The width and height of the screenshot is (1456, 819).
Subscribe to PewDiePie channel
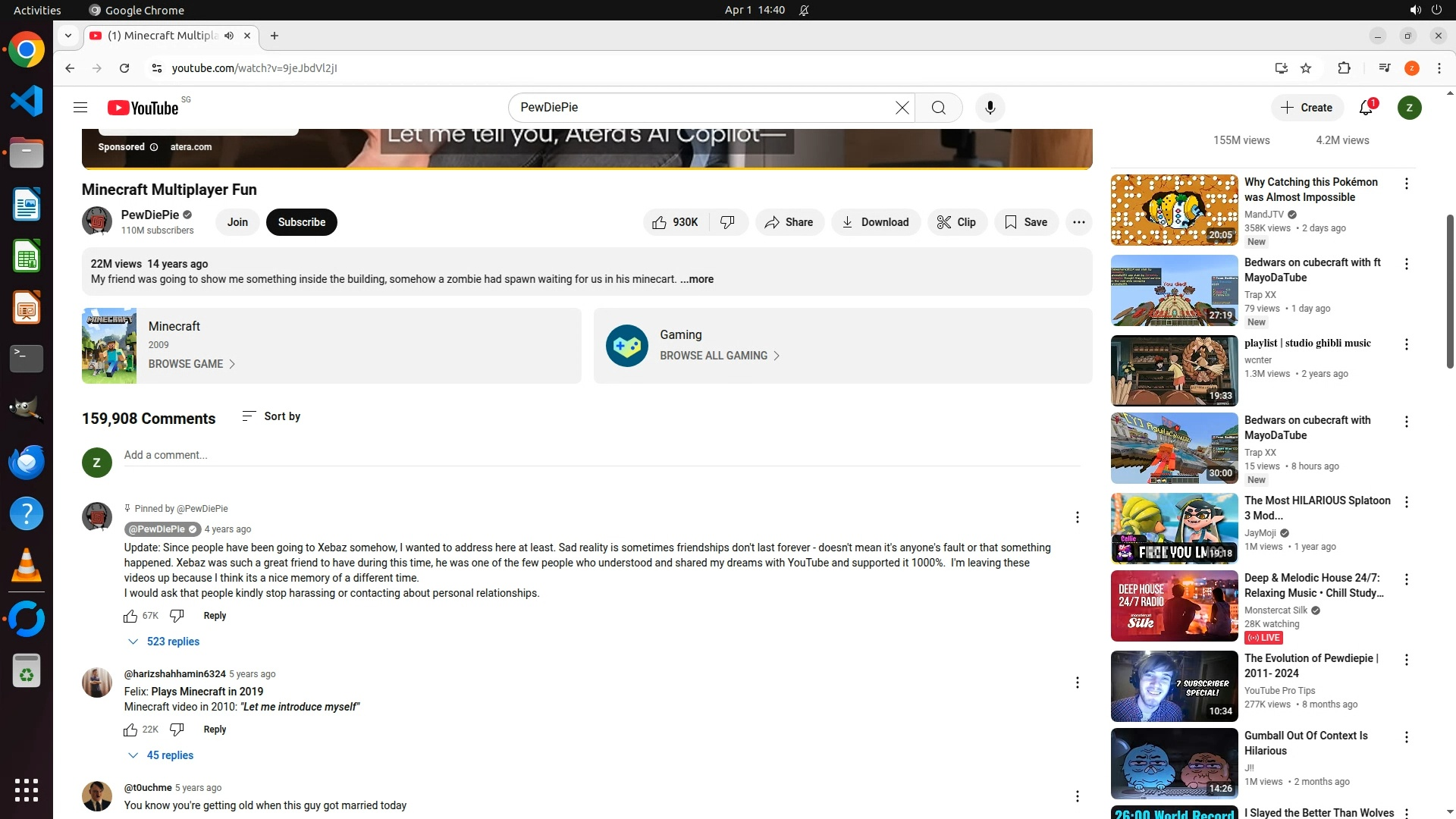point(301,222)
